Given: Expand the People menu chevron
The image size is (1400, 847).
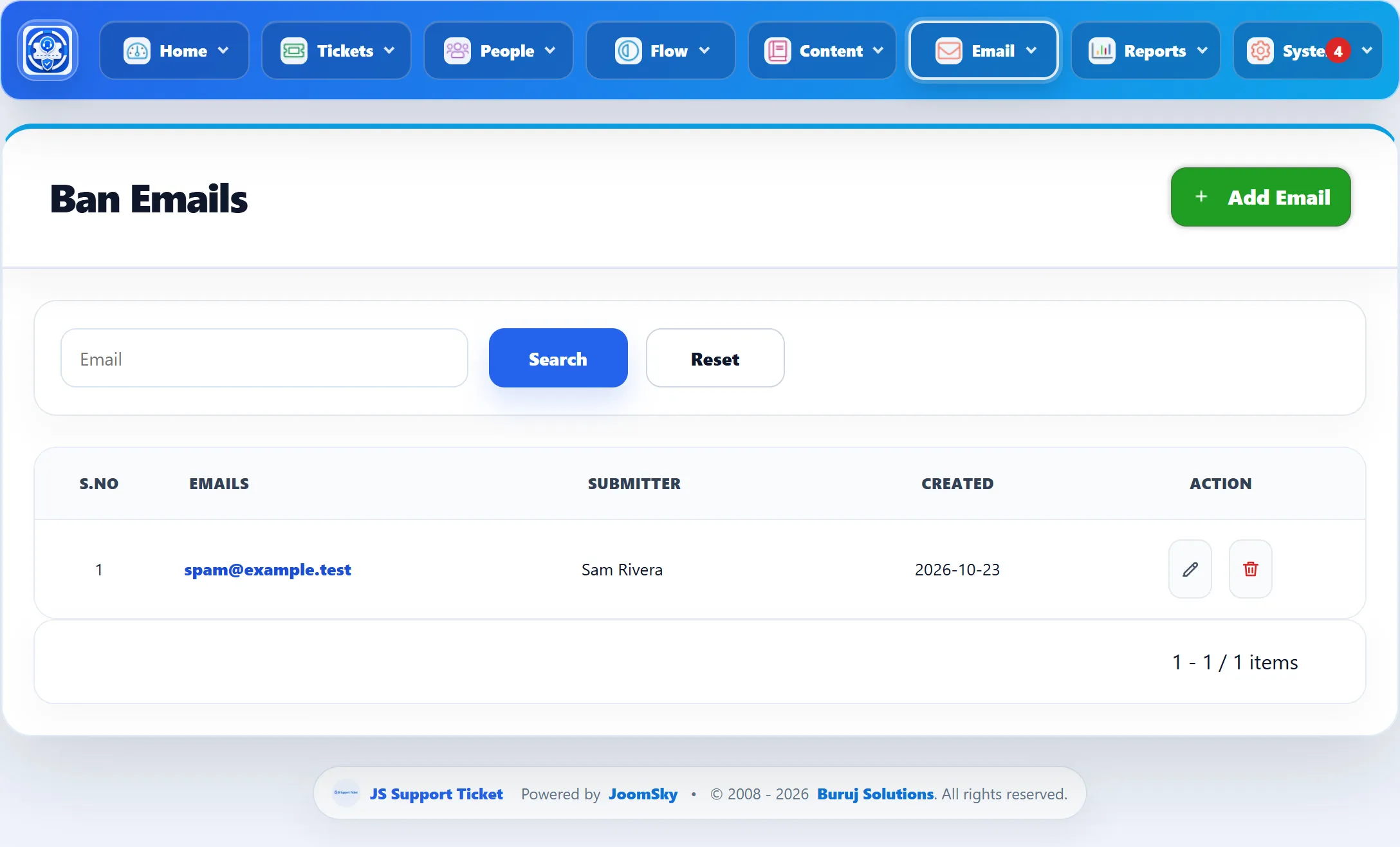Looking at the screenshot, I should tap(550, 51).
